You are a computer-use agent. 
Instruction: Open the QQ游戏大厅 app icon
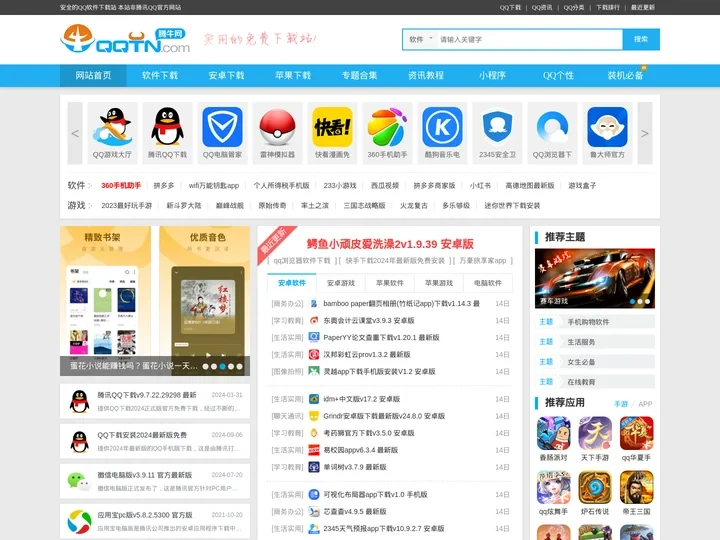click(112, 127)
